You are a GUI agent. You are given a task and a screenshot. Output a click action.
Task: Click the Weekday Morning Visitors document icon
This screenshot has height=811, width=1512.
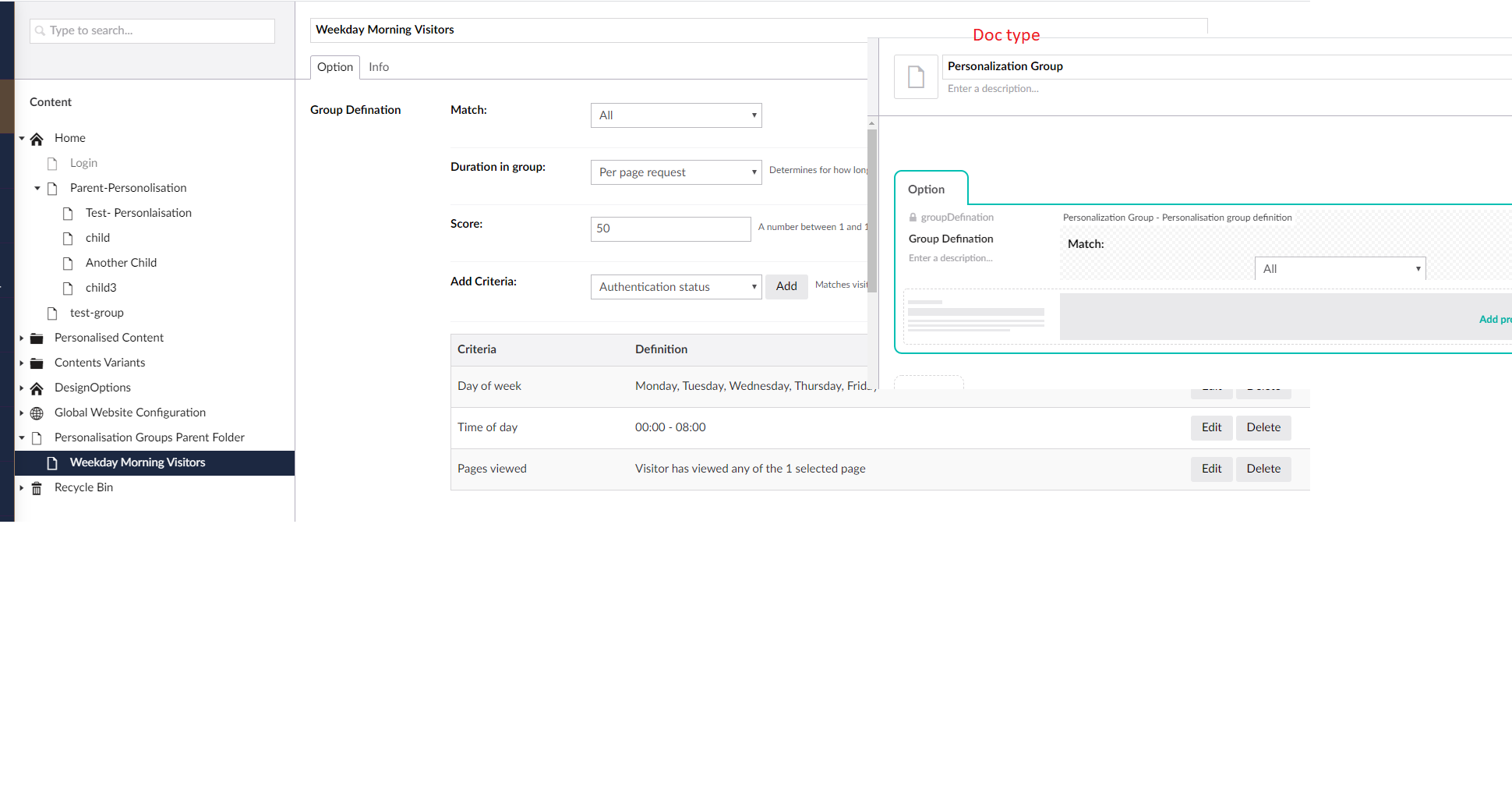(52, 463)
